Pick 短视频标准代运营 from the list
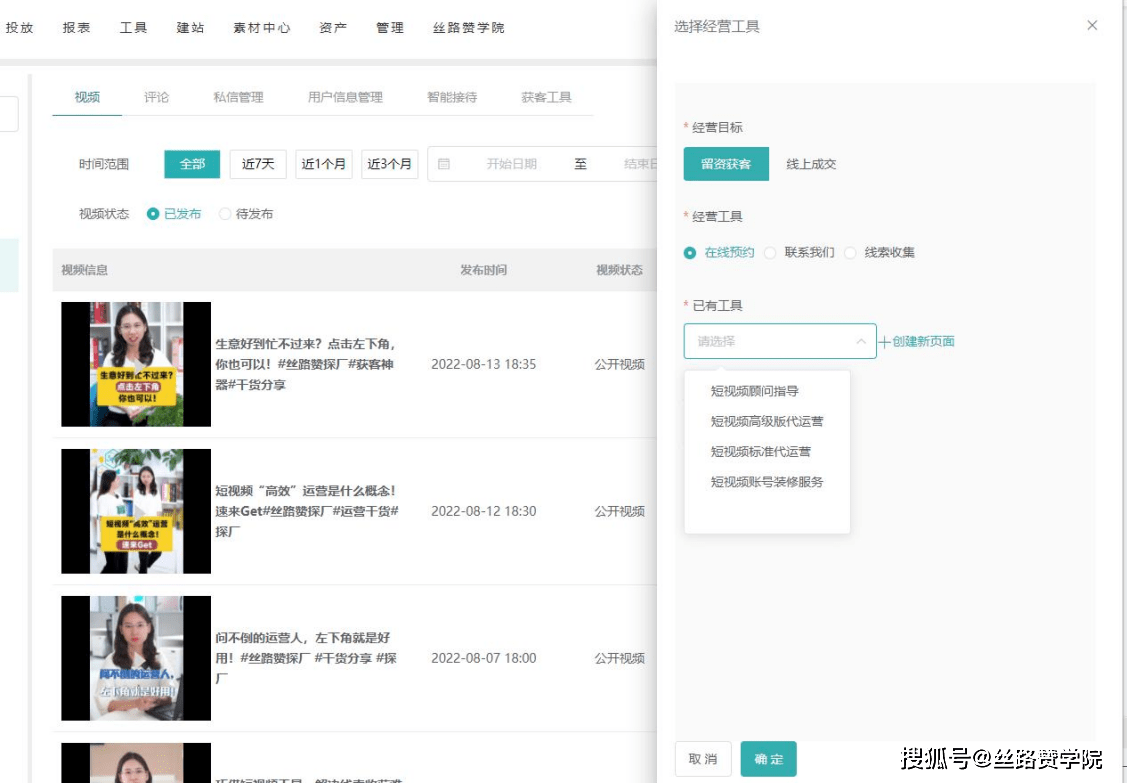Screen dimensions: 1127x783 pos(760,452)
